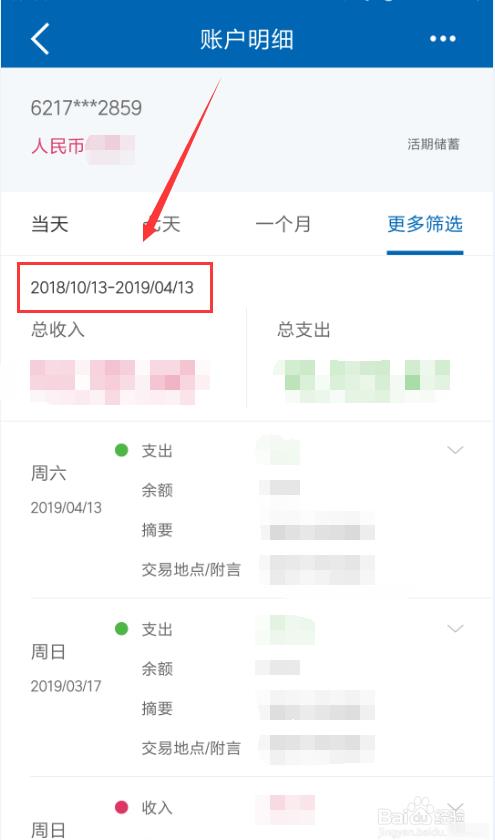Open the 周六 2019/04/13 支出 record
495x840 pixels.
point(248,510)
